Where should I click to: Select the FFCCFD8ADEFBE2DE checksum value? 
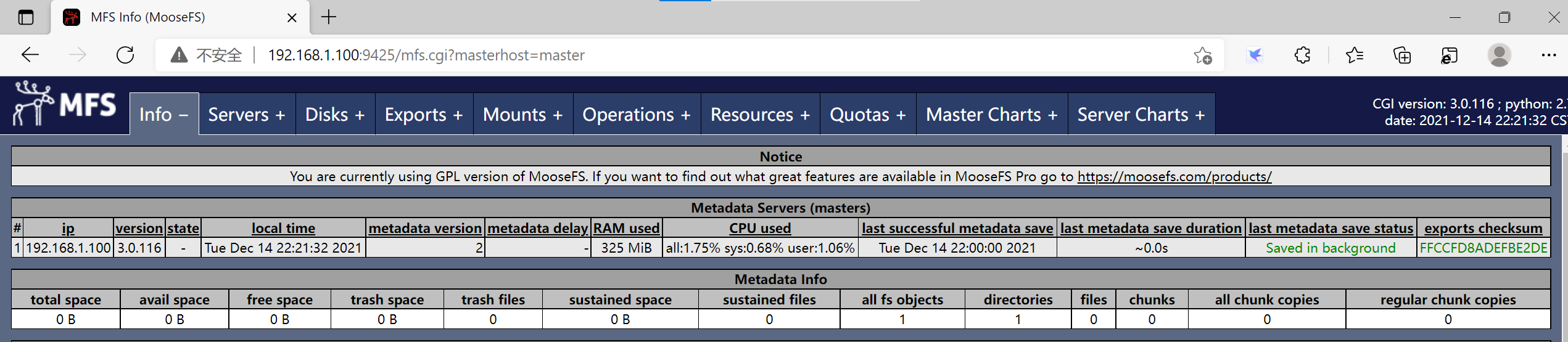point(1483,248)
